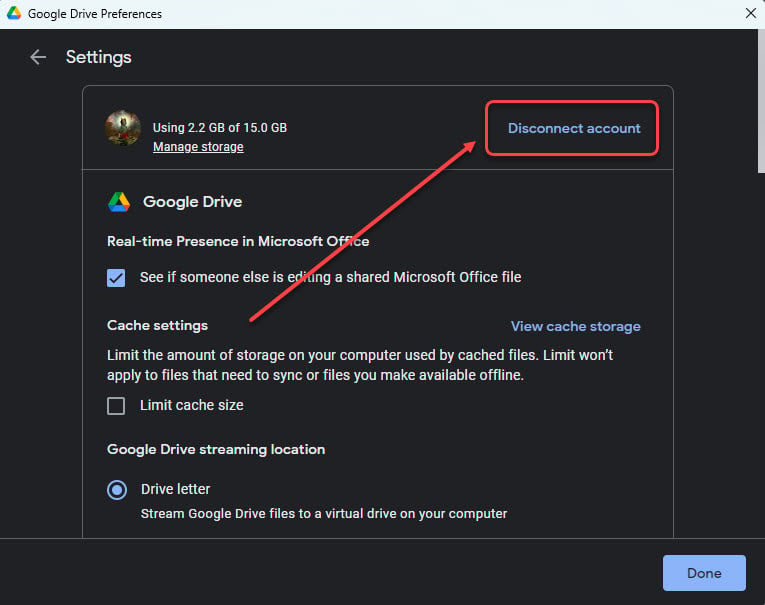Click the 'Using 2.2 GB of 15.0 GB' text
This screenshot has height=605, width=765.
click(220, 128)
